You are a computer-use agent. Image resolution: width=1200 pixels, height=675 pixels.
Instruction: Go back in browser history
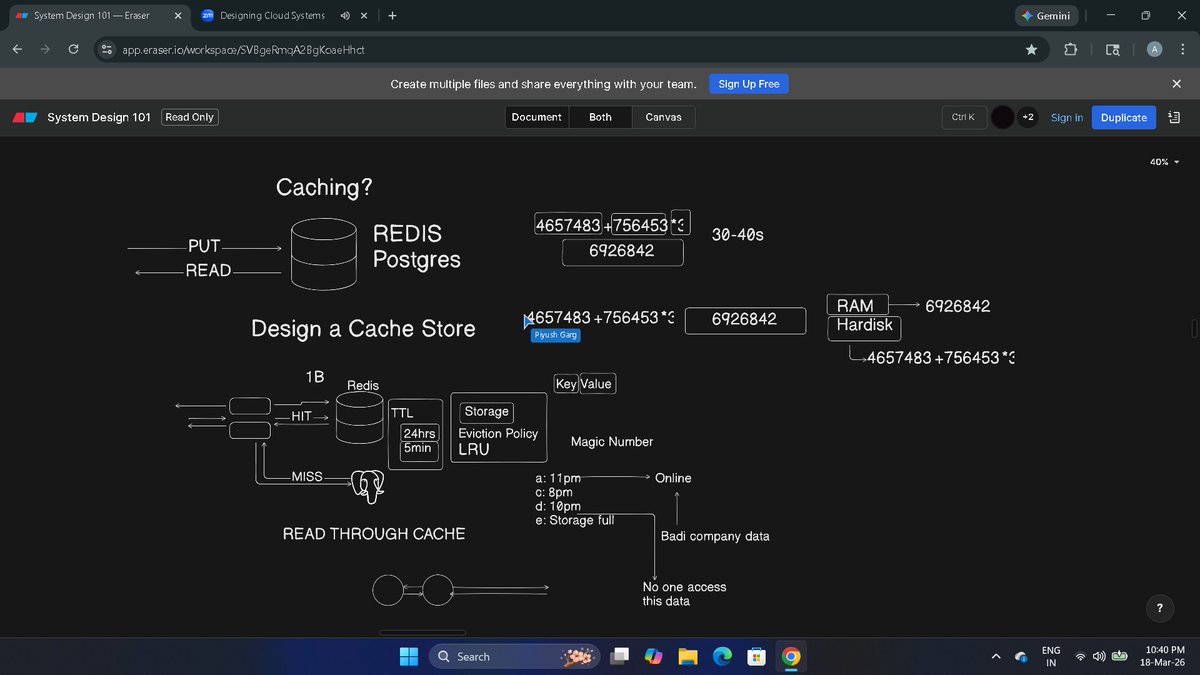pyautogui.click(x=18, y=49)
